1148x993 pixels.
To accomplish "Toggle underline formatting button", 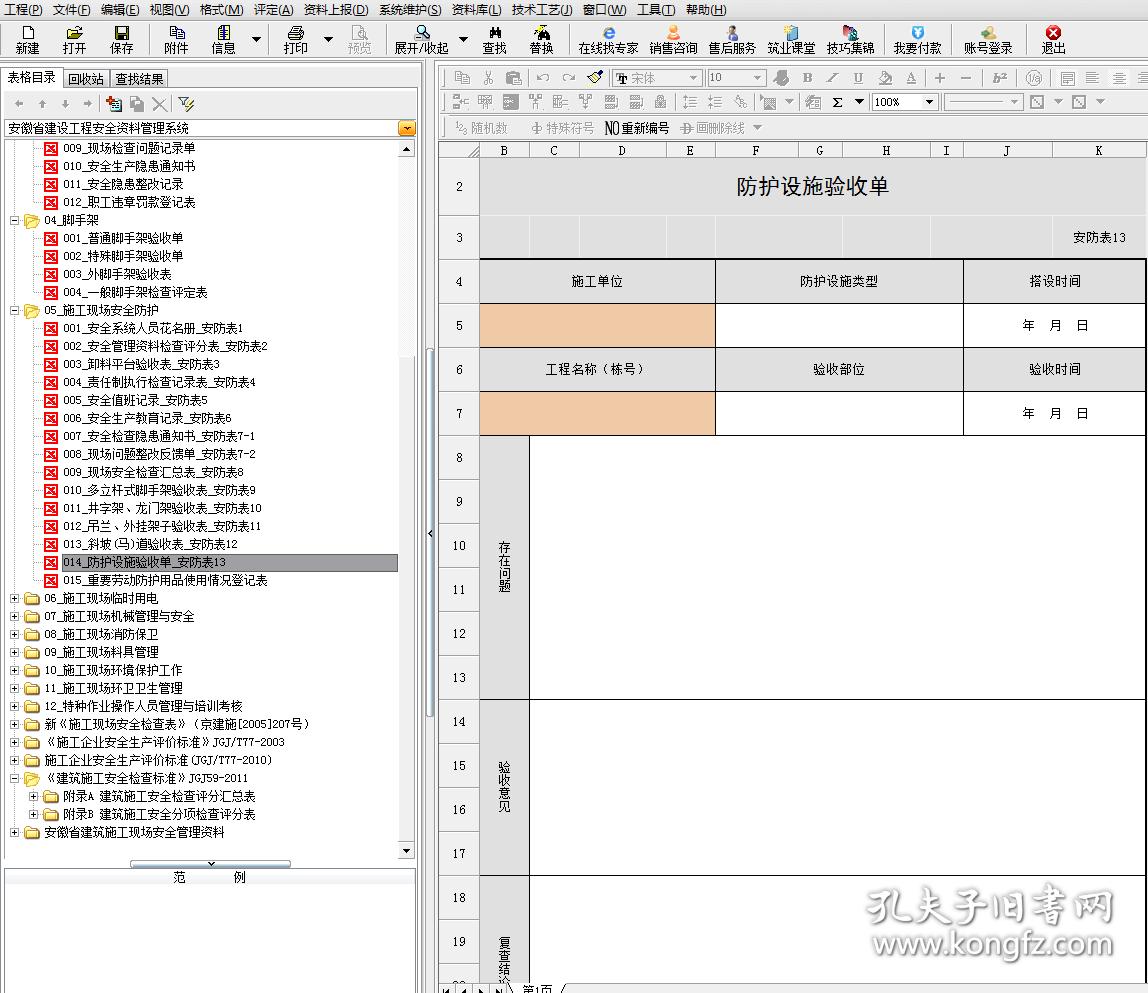I will (858, 78).
